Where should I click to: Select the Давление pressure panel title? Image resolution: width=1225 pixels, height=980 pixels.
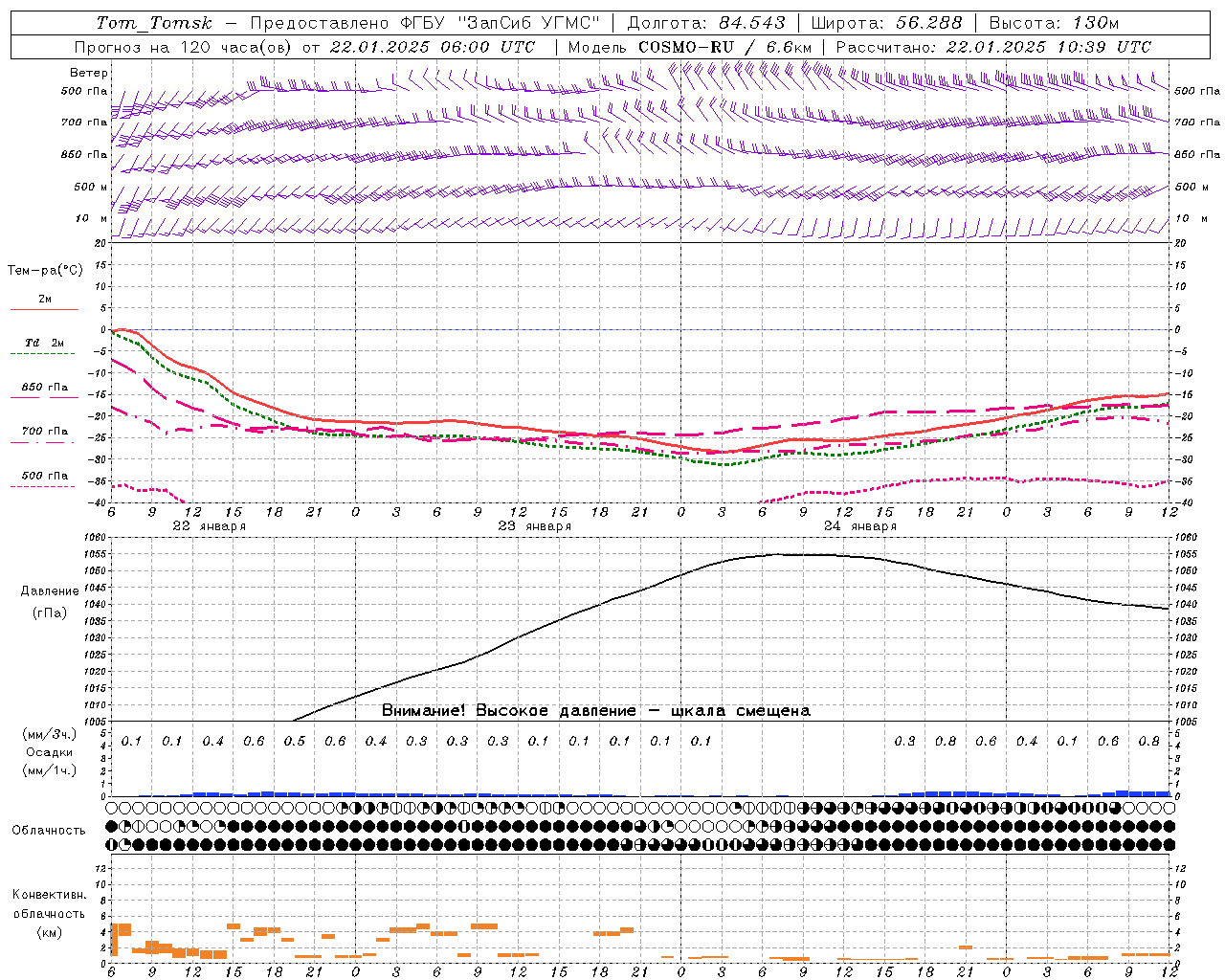pos(50,591)
